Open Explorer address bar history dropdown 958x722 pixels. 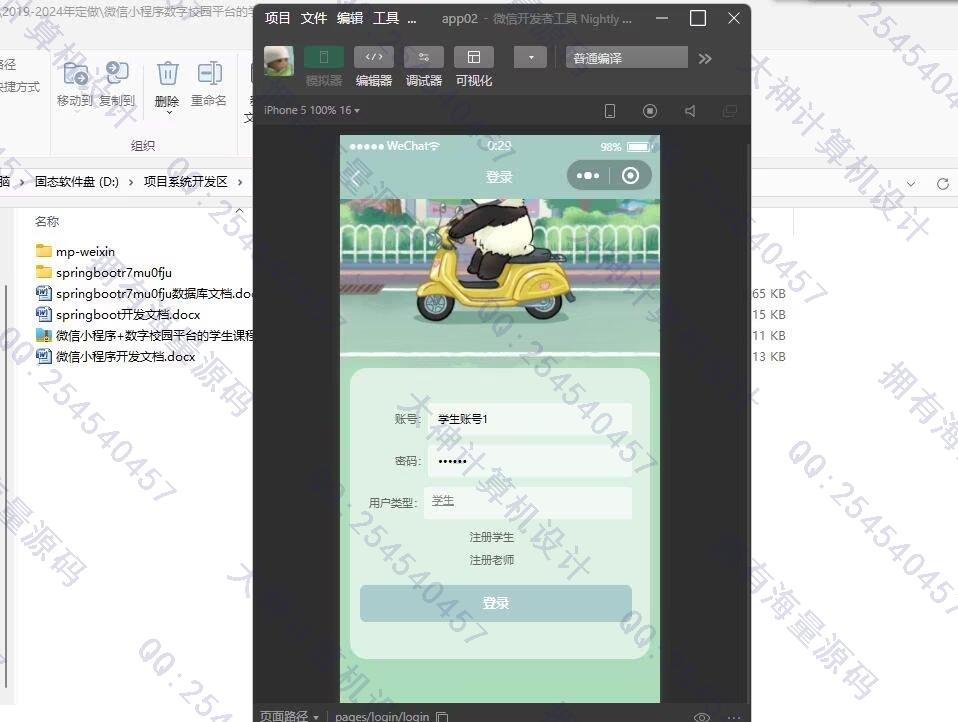(911, 183)
